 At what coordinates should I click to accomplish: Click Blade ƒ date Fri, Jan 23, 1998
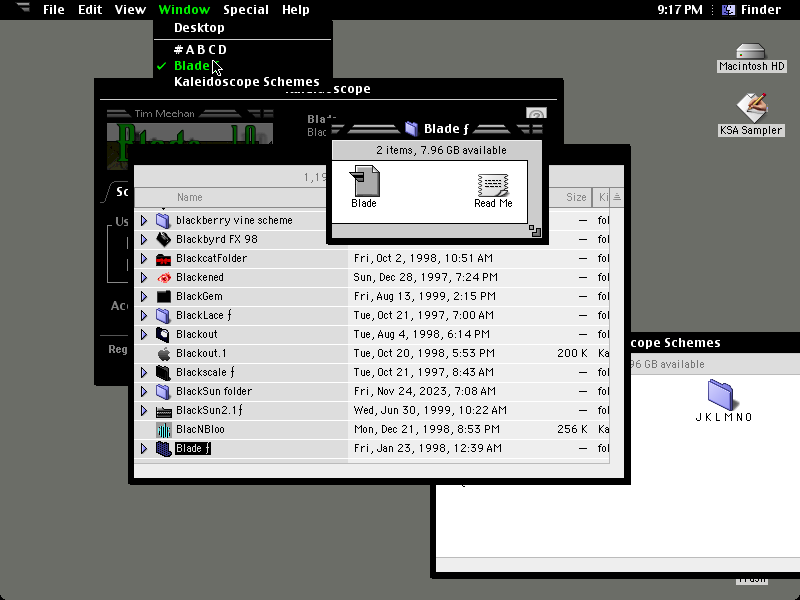pos(428,448)
